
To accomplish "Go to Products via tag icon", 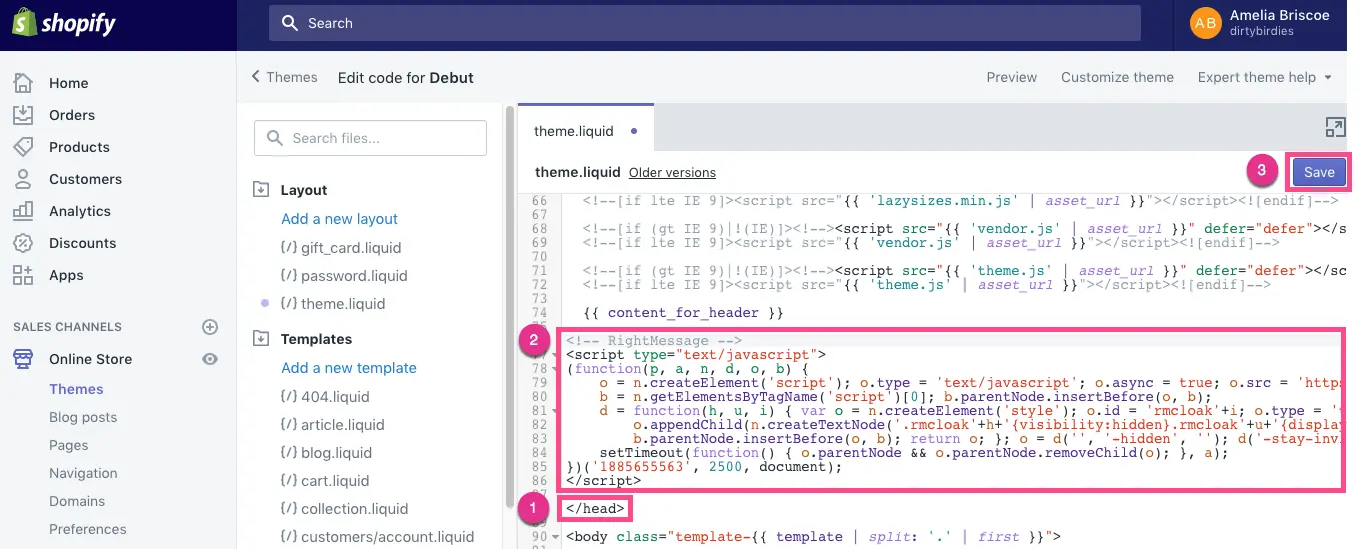I will coord(23,147).
